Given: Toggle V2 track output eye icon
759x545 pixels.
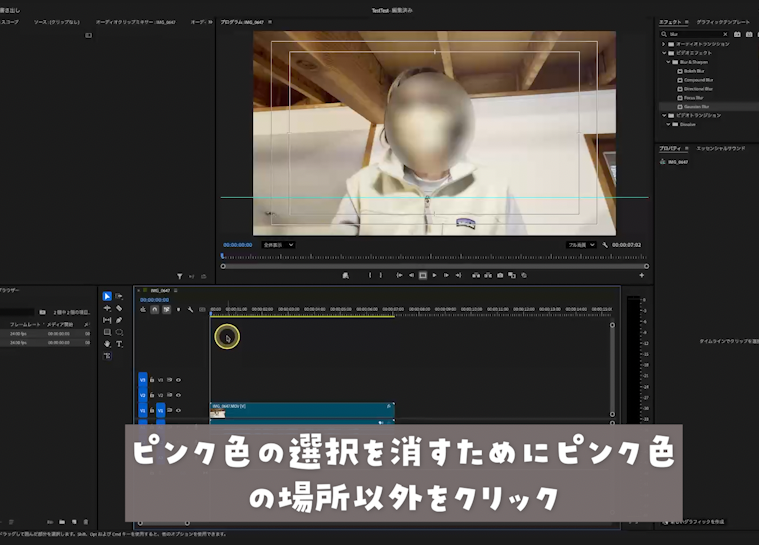Looking at the screenshot, I should tap(178, 395).
